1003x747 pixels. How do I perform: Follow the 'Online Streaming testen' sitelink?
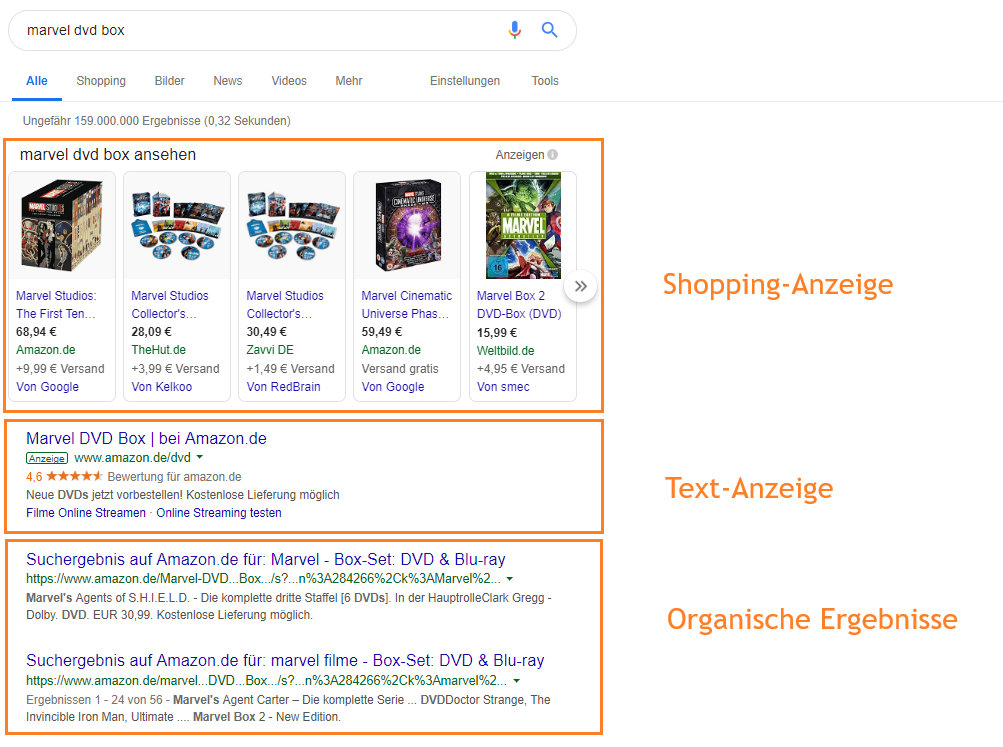(219, 513)
